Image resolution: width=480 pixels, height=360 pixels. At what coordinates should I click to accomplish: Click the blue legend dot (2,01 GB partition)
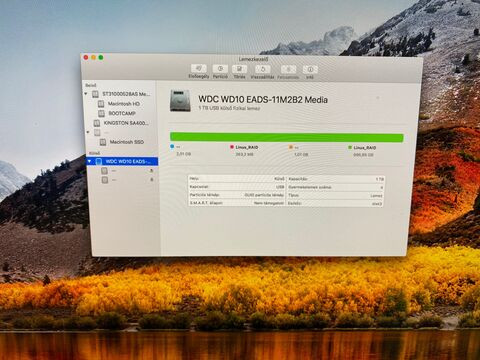point(172,146)
